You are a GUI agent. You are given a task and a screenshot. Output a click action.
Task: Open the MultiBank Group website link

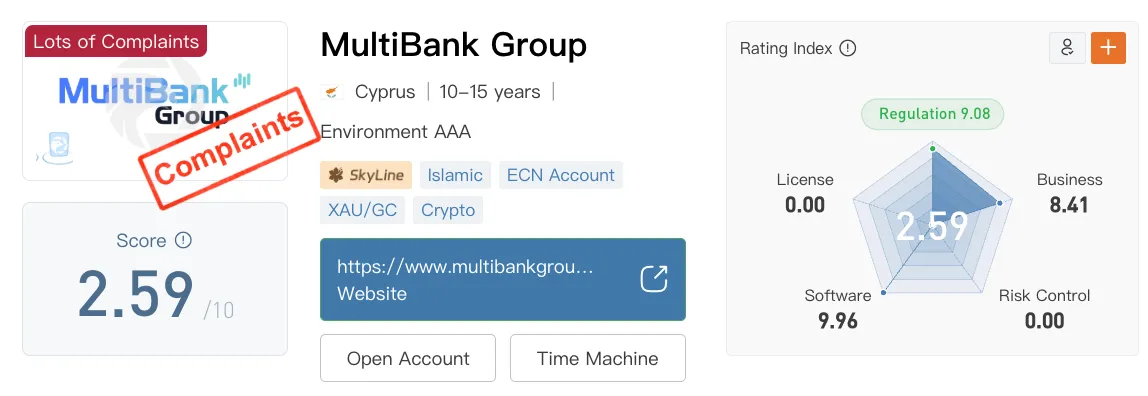pyautogui.click(x=503, y=280)
